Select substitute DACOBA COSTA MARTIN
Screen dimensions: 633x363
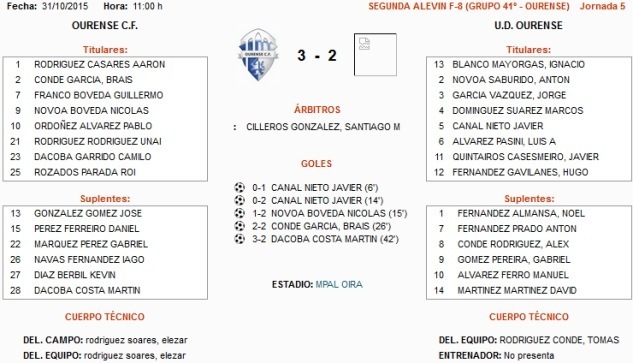tap(87, 290)
